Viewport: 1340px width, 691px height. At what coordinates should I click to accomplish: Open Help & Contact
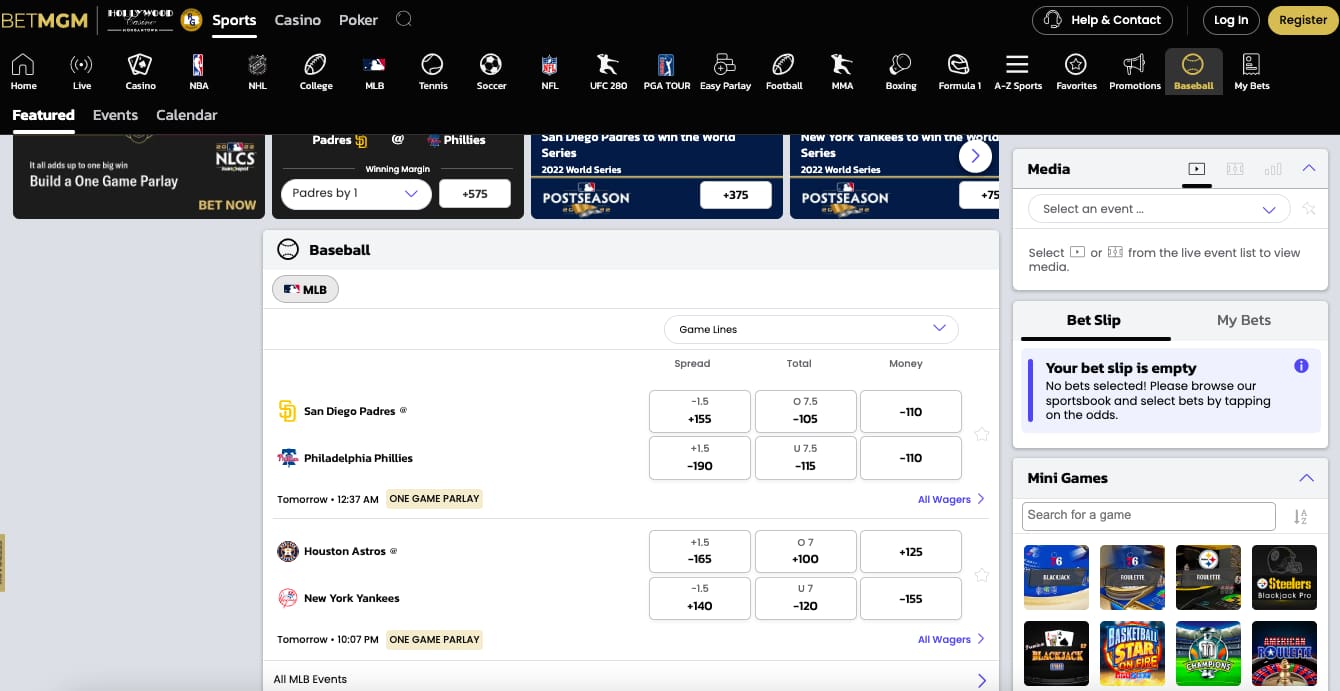pos(1103,20)
